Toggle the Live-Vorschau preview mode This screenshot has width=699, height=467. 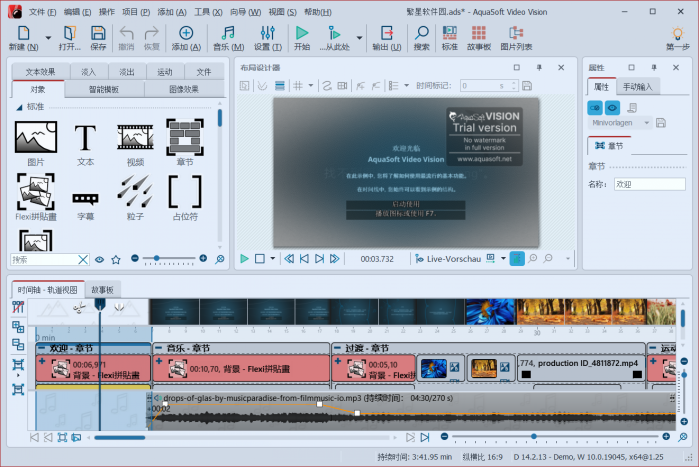pos(448,259)
